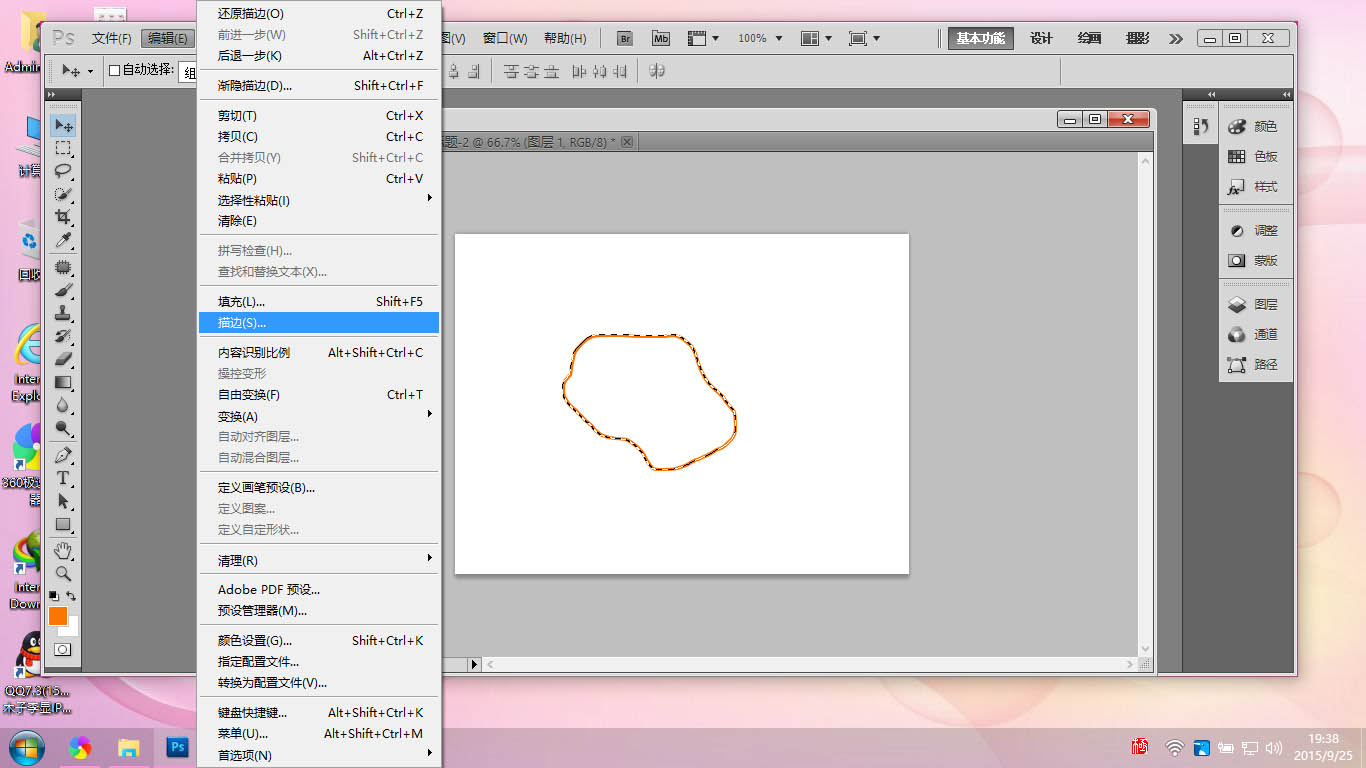Open the 蒙版 (Masks) panel
This screenshot has height=768, width=1366.
1255,261
